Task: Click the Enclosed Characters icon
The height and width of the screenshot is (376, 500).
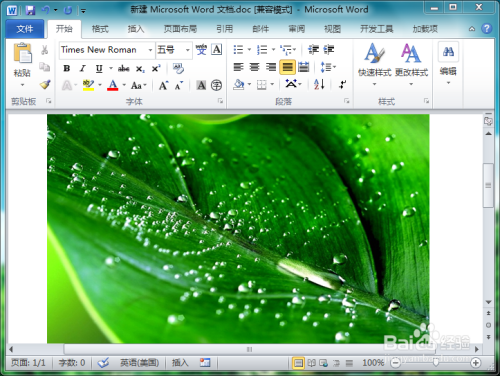Action: [x=216, y=85]
